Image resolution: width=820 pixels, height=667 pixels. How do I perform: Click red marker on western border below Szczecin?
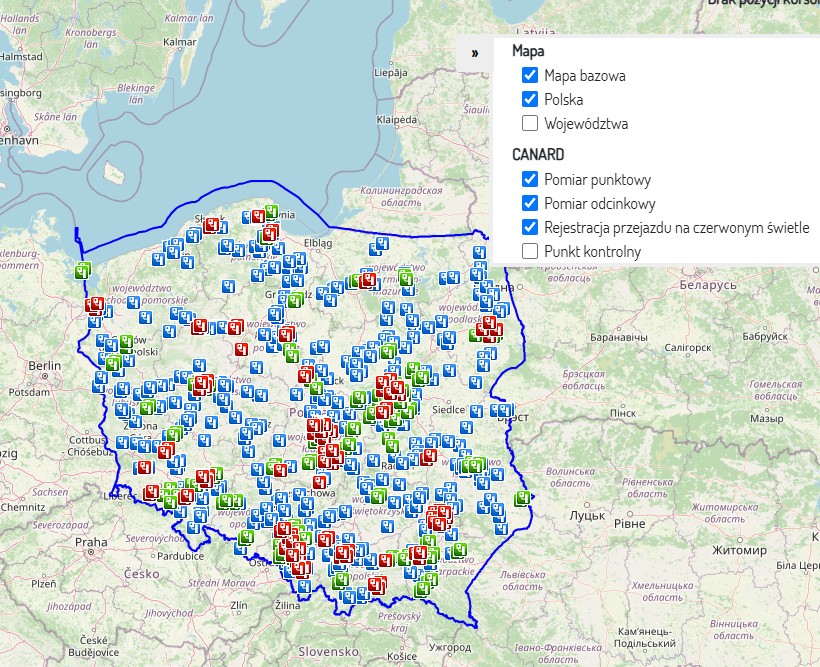pos(95,304)
